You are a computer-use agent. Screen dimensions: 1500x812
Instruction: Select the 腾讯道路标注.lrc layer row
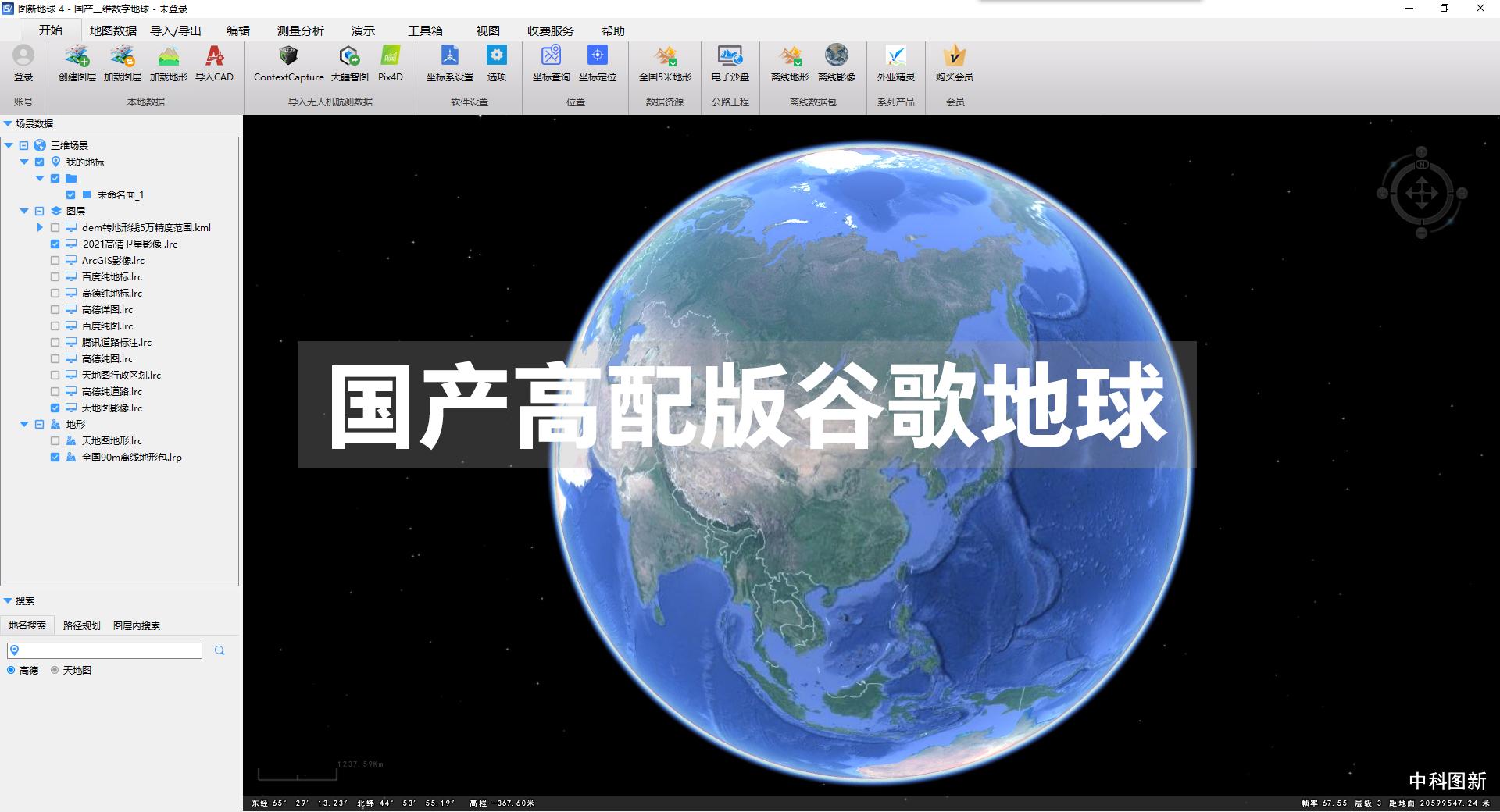point(117,342)
